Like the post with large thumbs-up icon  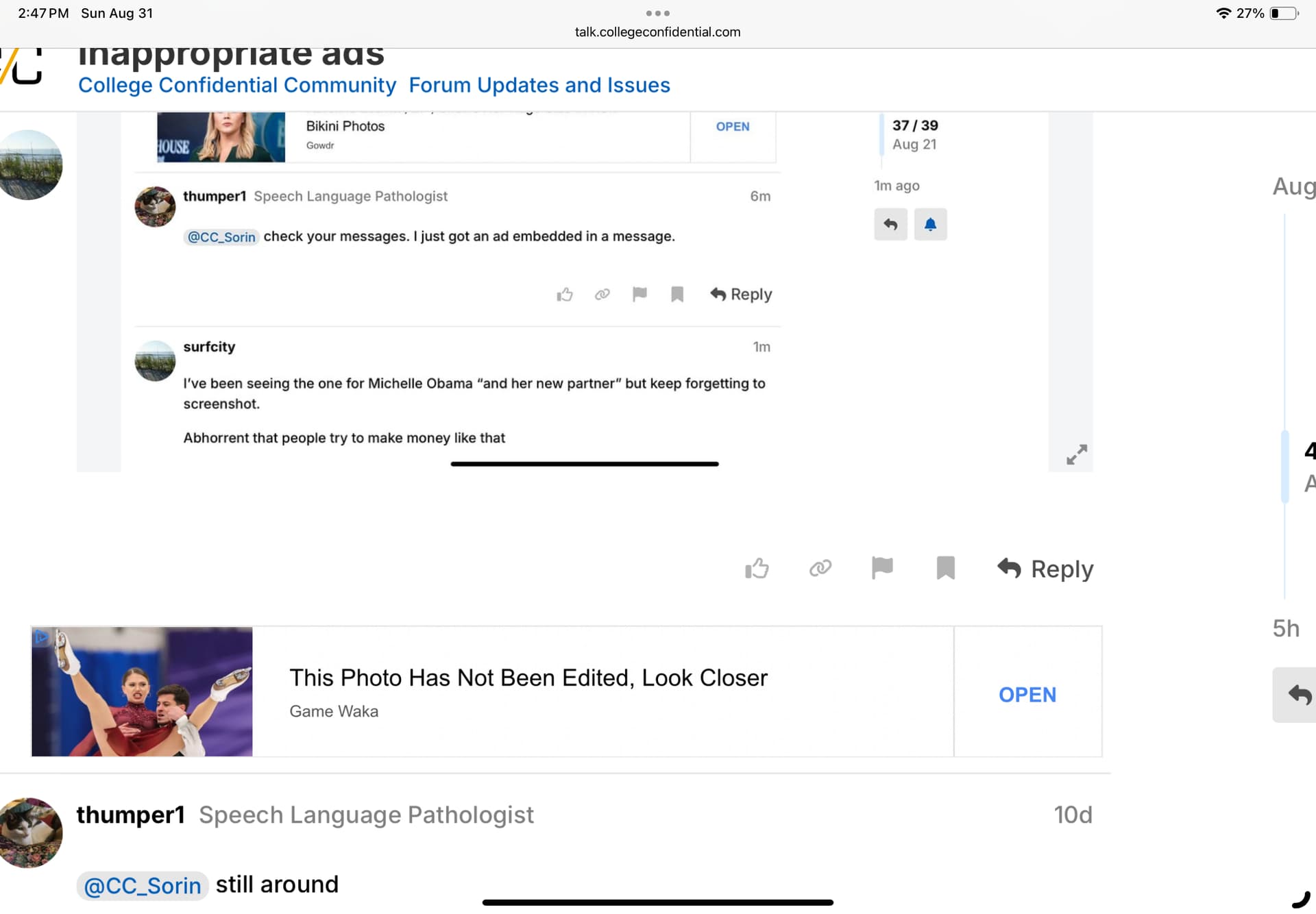point(757,569)
